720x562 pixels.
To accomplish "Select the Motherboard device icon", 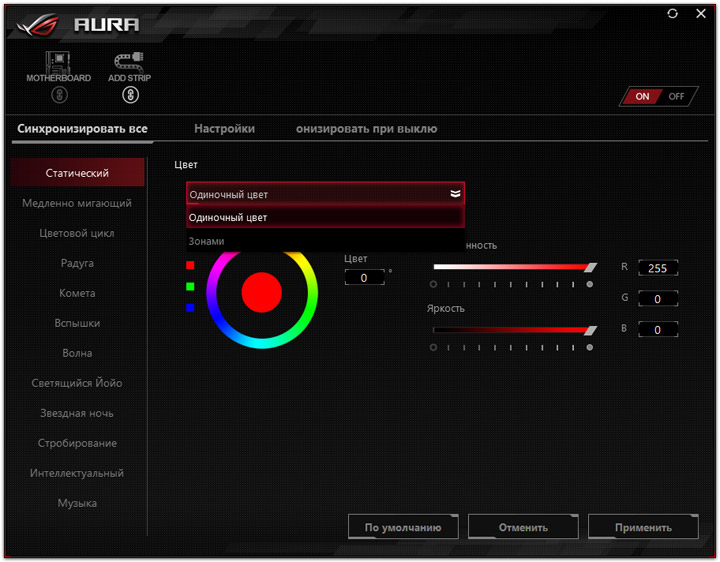I will (x=58, y=62).
